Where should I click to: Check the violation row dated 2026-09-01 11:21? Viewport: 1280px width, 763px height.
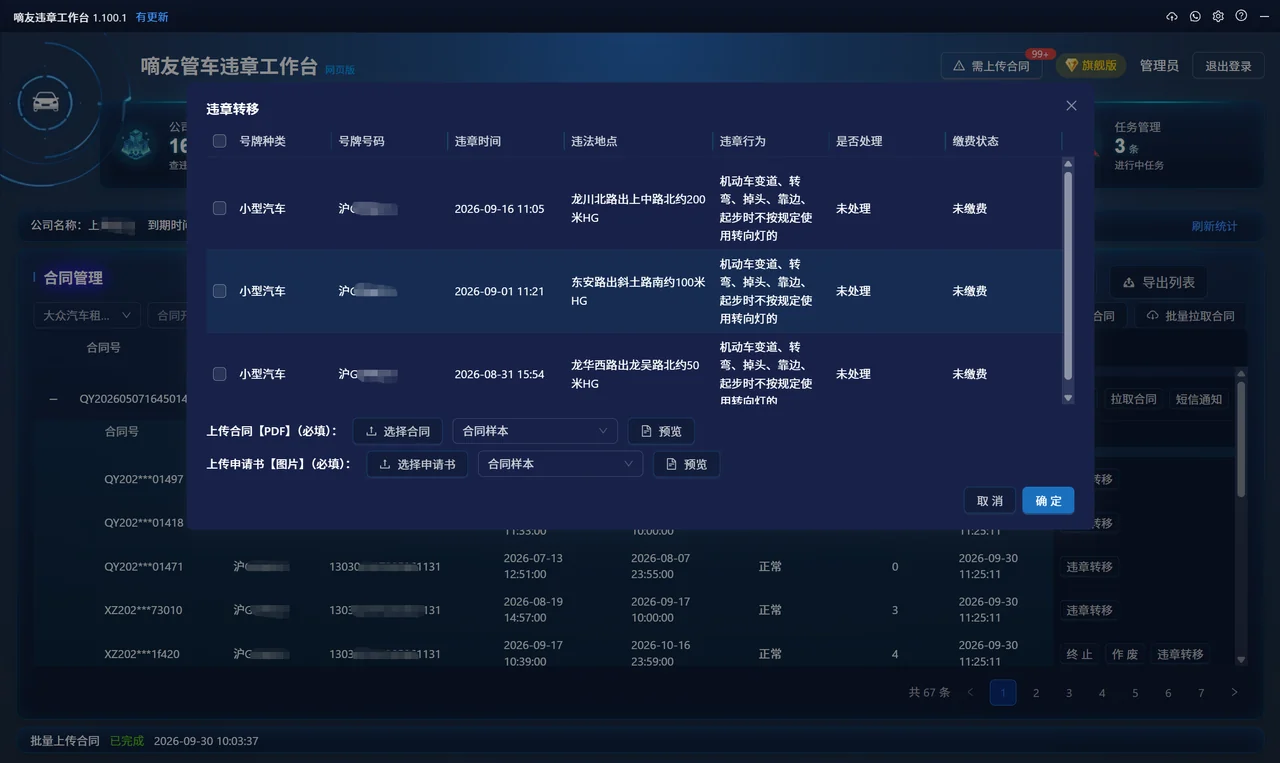click(220, 292)
